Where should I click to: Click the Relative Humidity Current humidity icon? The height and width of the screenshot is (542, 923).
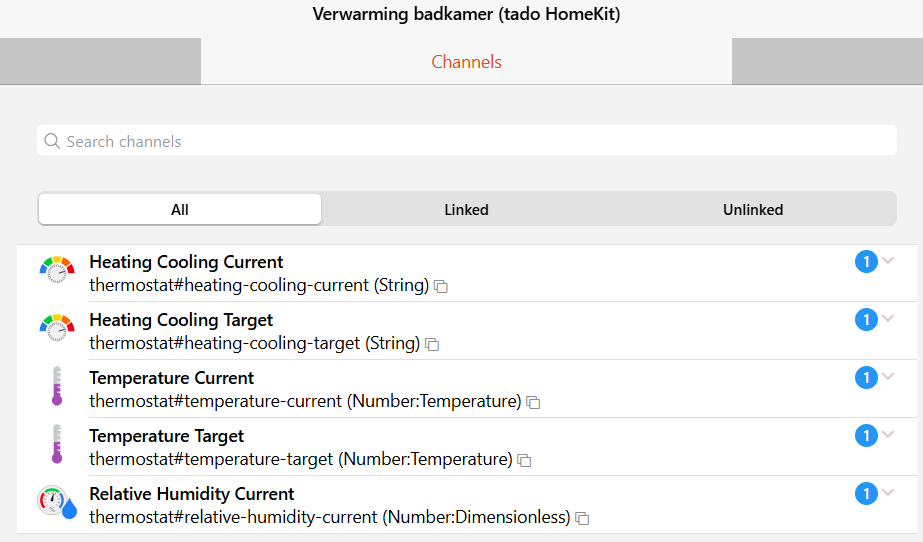pos(57,502)
